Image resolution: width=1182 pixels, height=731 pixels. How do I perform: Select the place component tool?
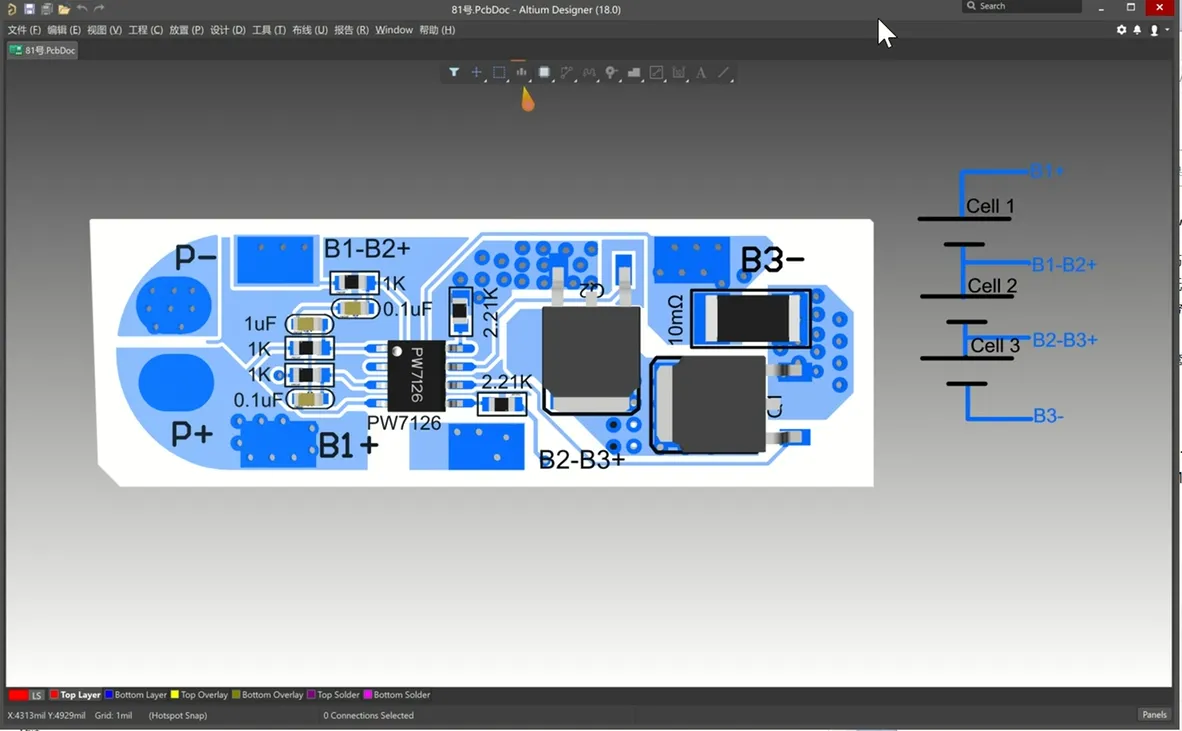[544, 72]
